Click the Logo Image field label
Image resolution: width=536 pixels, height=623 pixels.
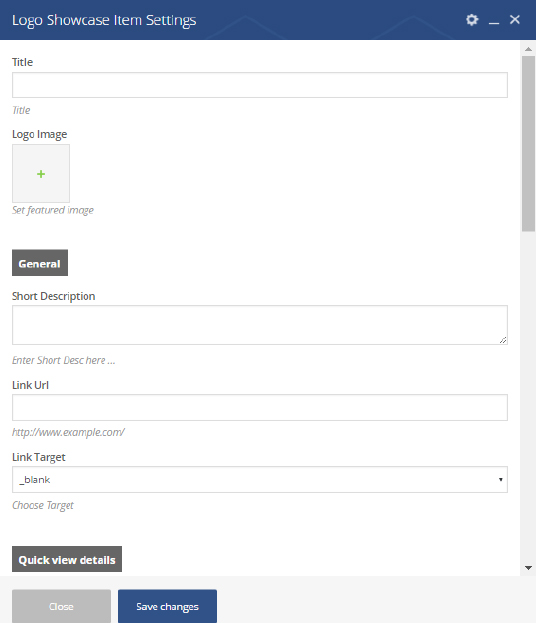39,134
